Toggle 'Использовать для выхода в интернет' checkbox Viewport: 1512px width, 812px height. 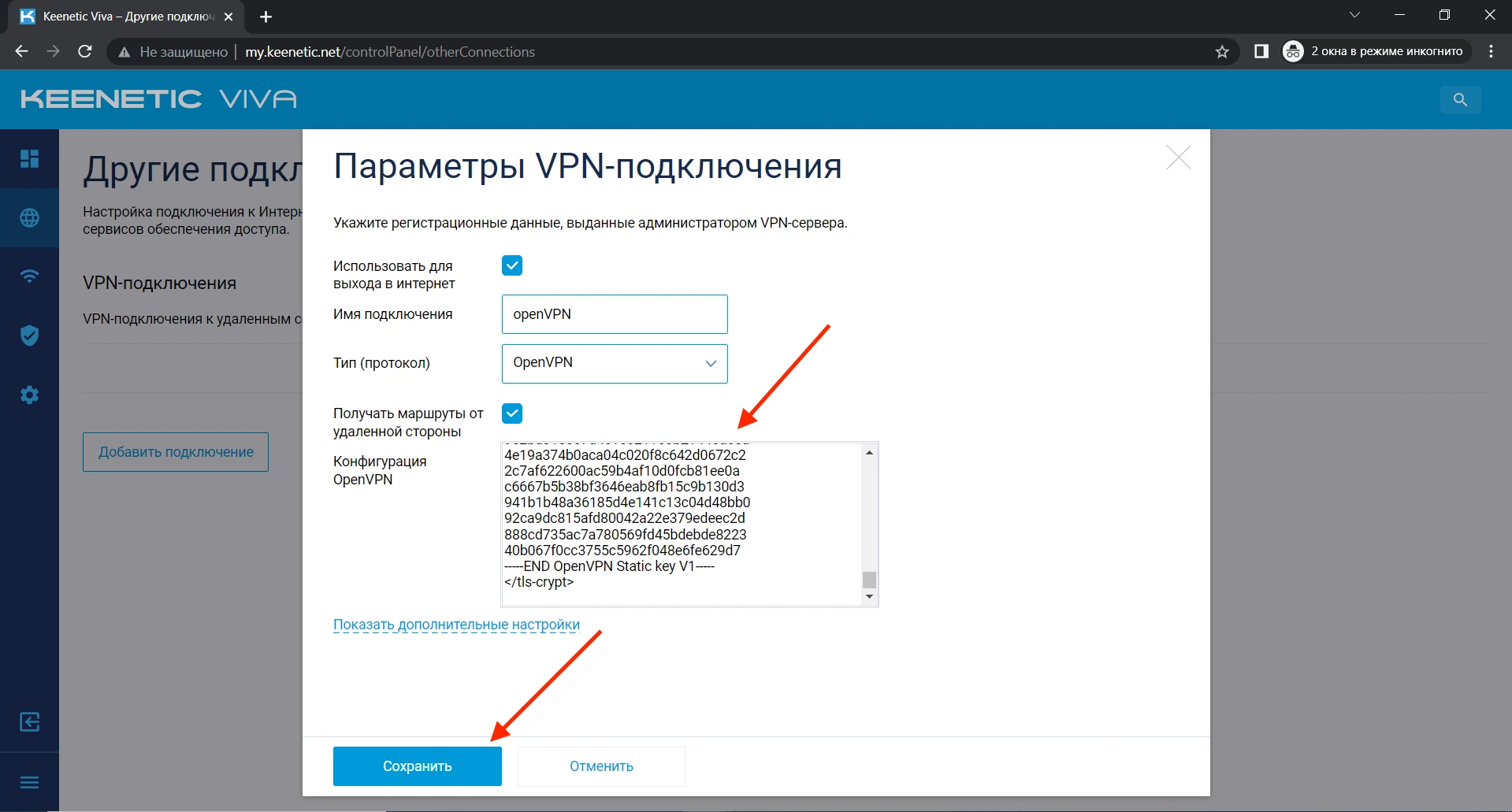tap(512, 265)
